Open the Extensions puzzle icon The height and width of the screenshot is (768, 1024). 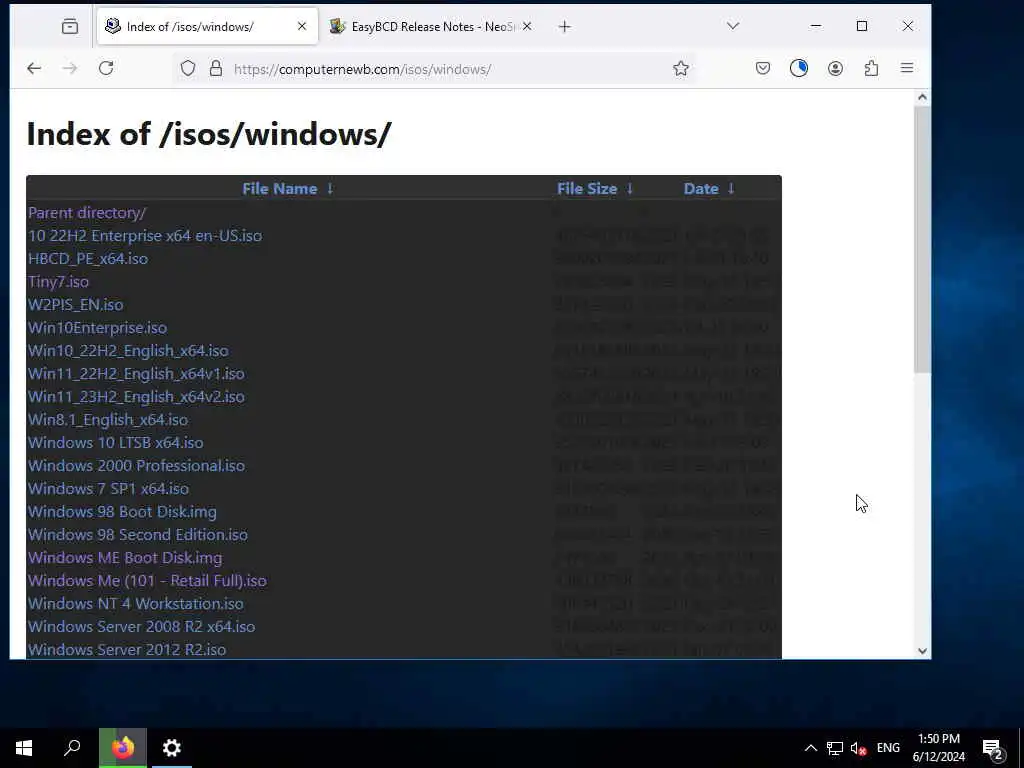[x=871, y=68]
